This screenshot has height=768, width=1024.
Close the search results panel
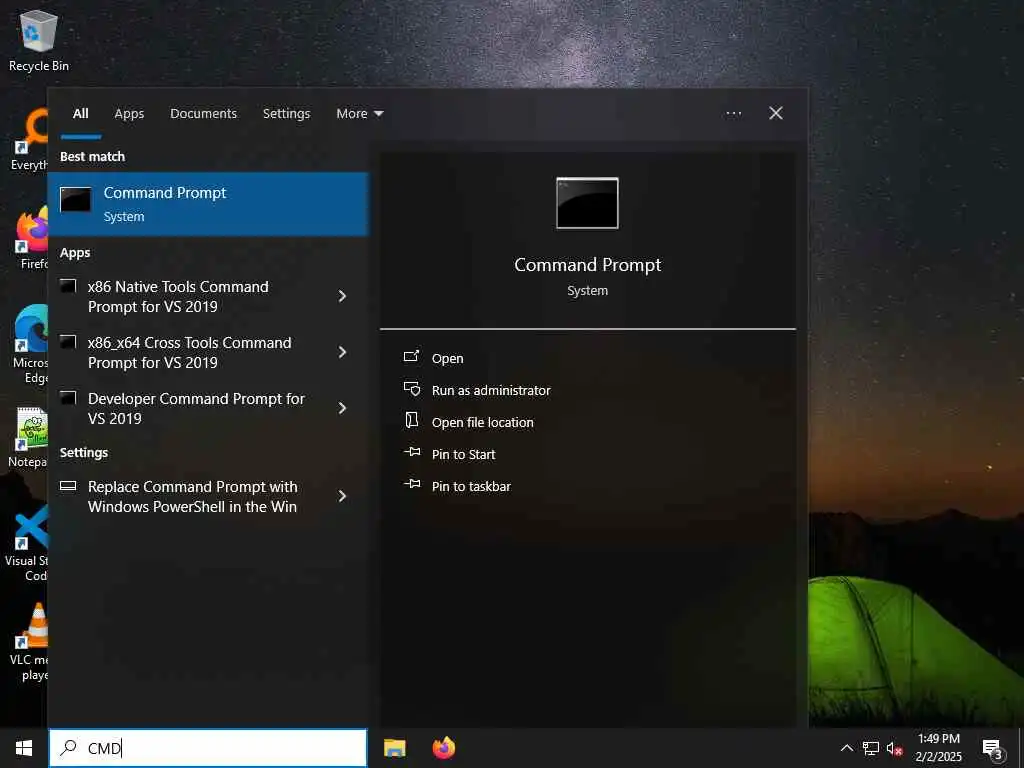pos(776,114)
